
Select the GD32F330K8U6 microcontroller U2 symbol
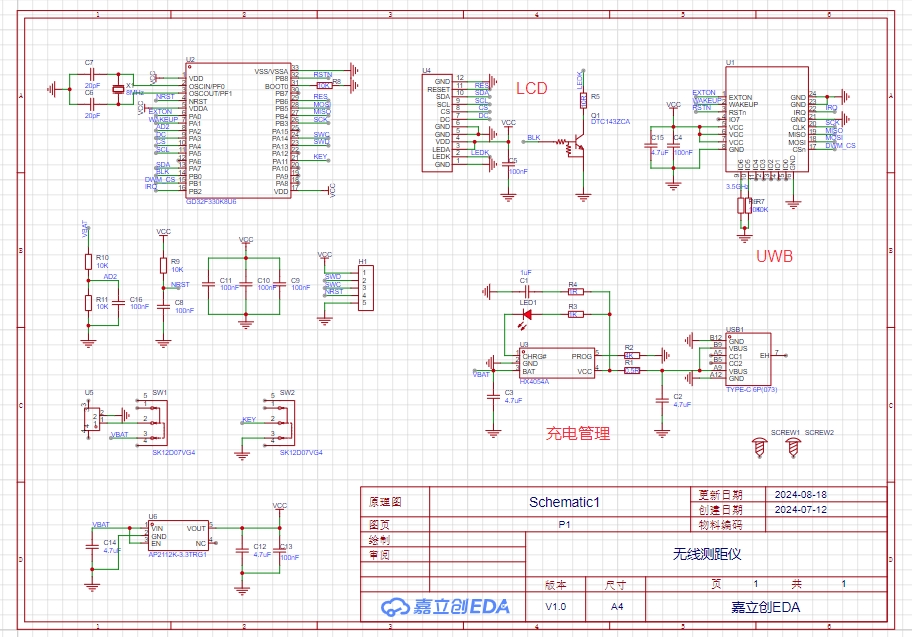[x=238, y=131]
